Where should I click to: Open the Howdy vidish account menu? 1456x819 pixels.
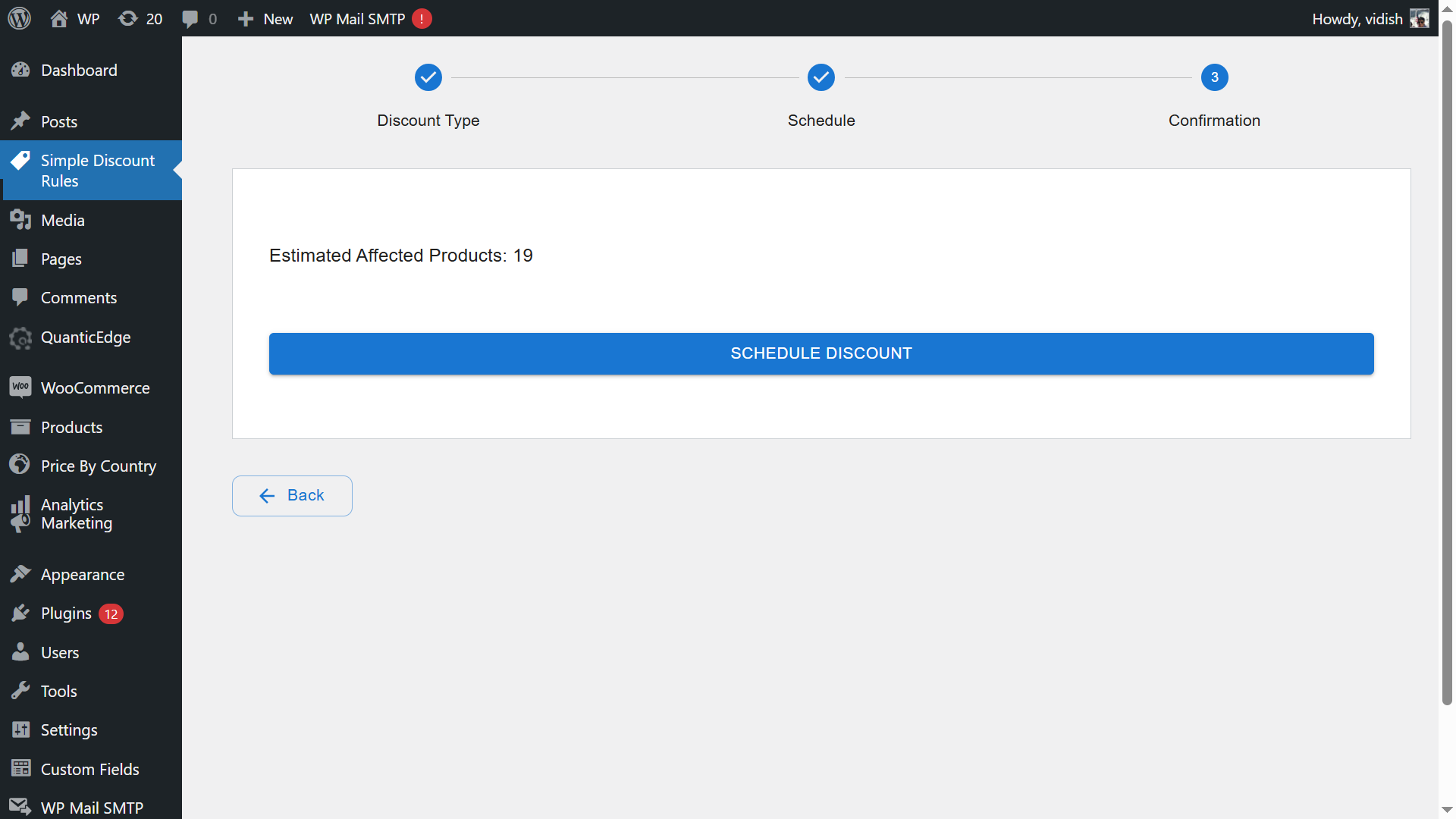point(1357,19)
